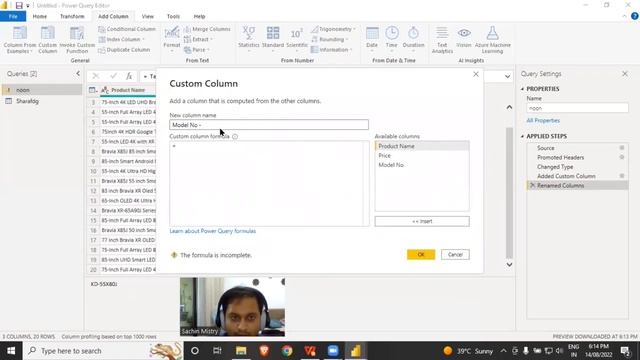
Task: Click the query Name field
Action: [x=577, y=108]
